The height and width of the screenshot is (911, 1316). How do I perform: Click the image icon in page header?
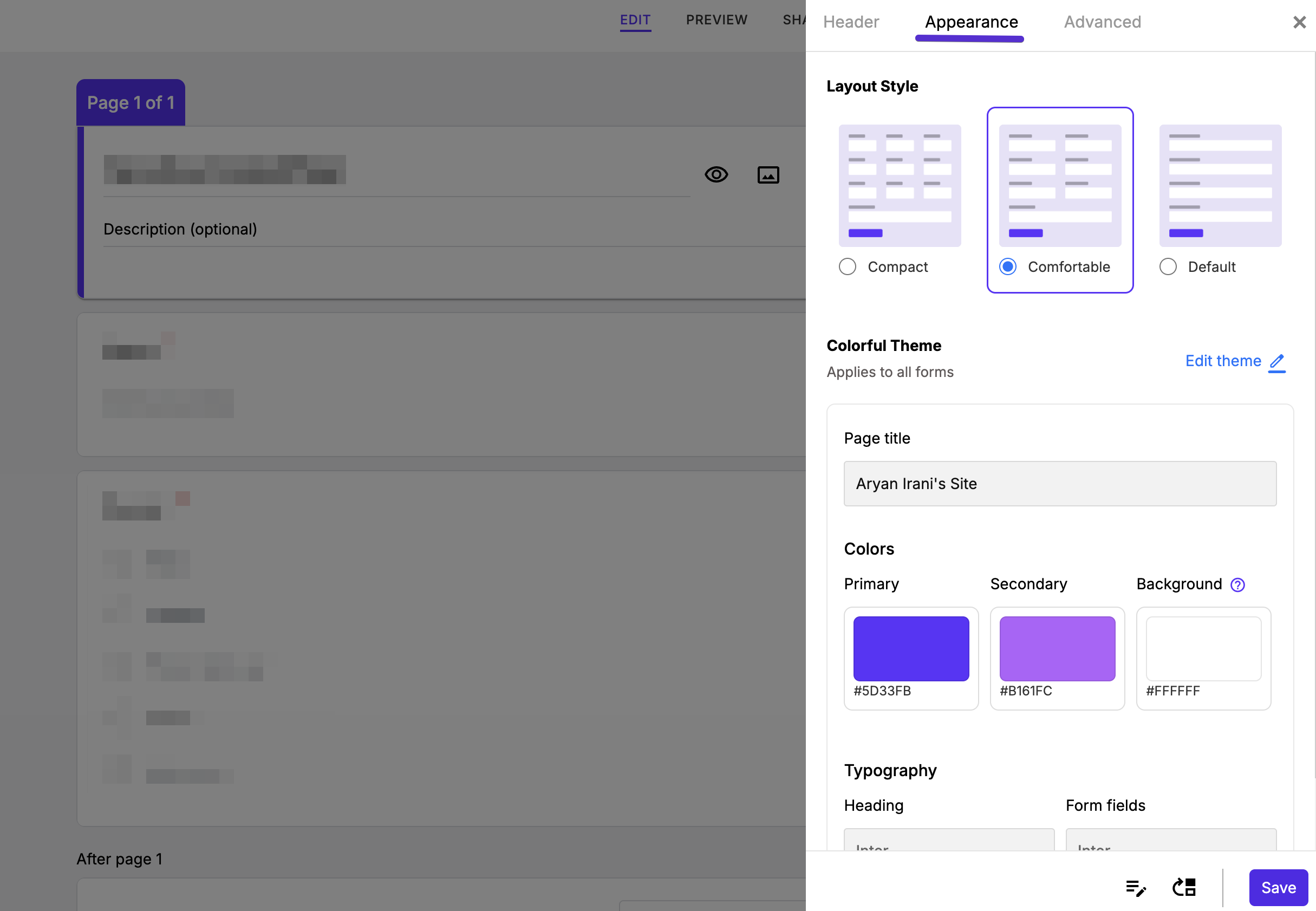[x=768, y=175]
